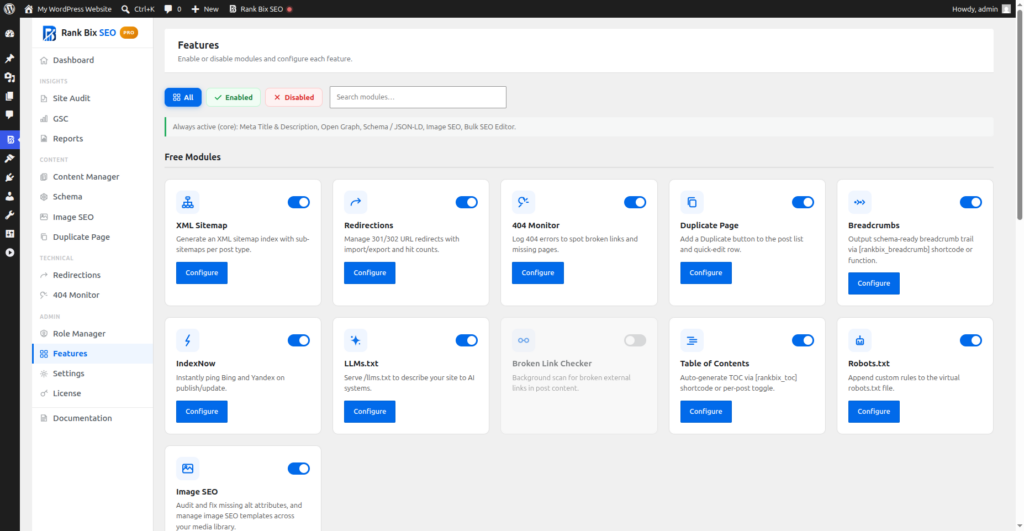
Task: Click the LLMs.txt sparkle card icon
Action: pyautogui.click(x=355, y=340)
